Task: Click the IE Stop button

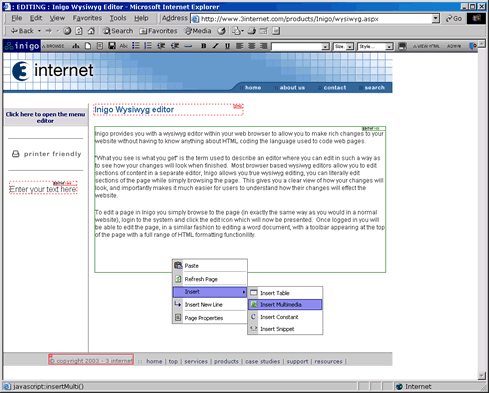Action: coord(67,31)
